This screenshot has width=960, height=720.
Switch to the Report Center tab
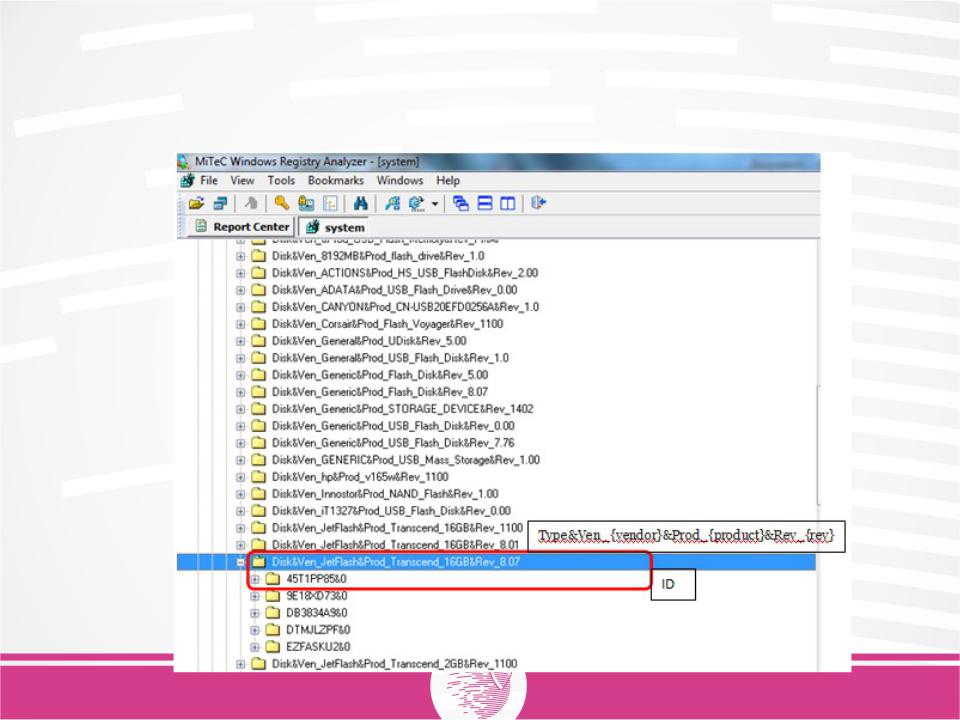point(242,227)
